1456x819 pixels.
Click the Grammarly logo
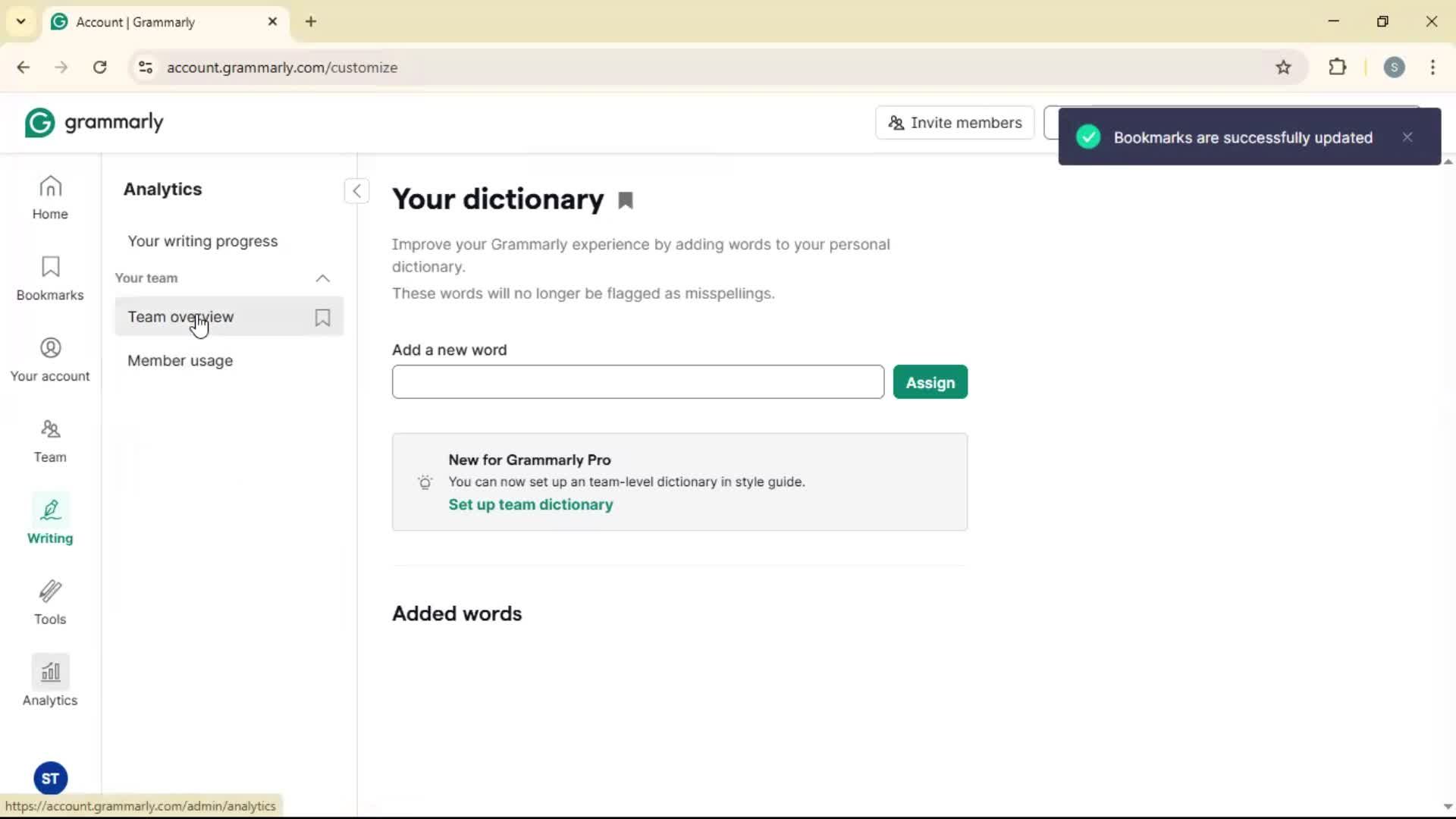point(94,123)
